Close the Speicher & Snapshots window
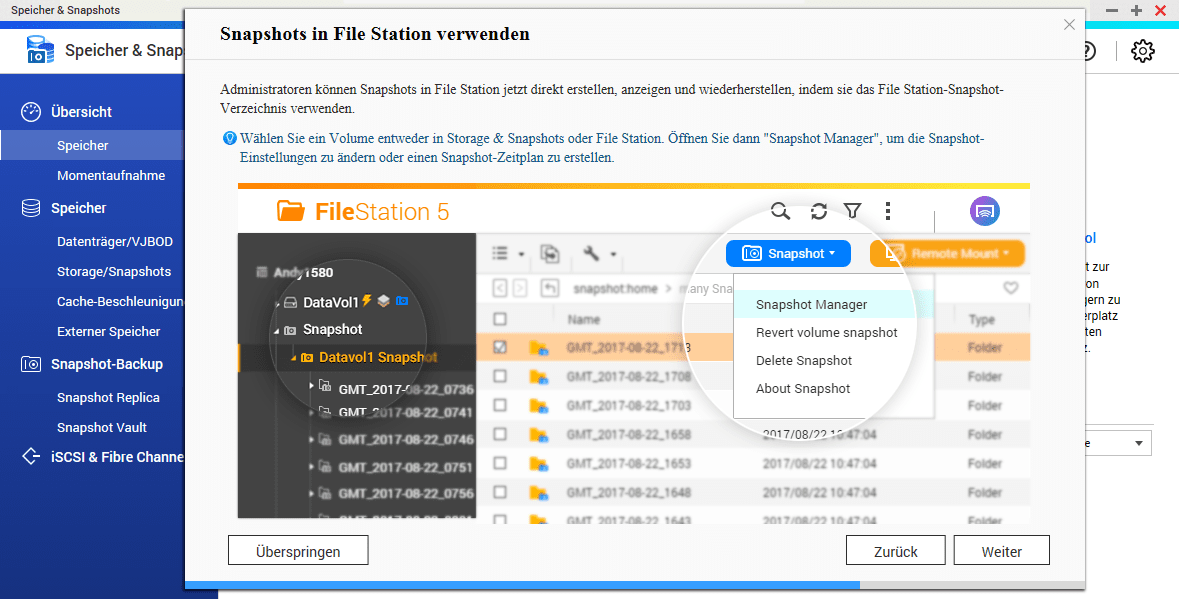Image resolution: width=1179 pixels, height=599 pixels. pos(1160,11)
